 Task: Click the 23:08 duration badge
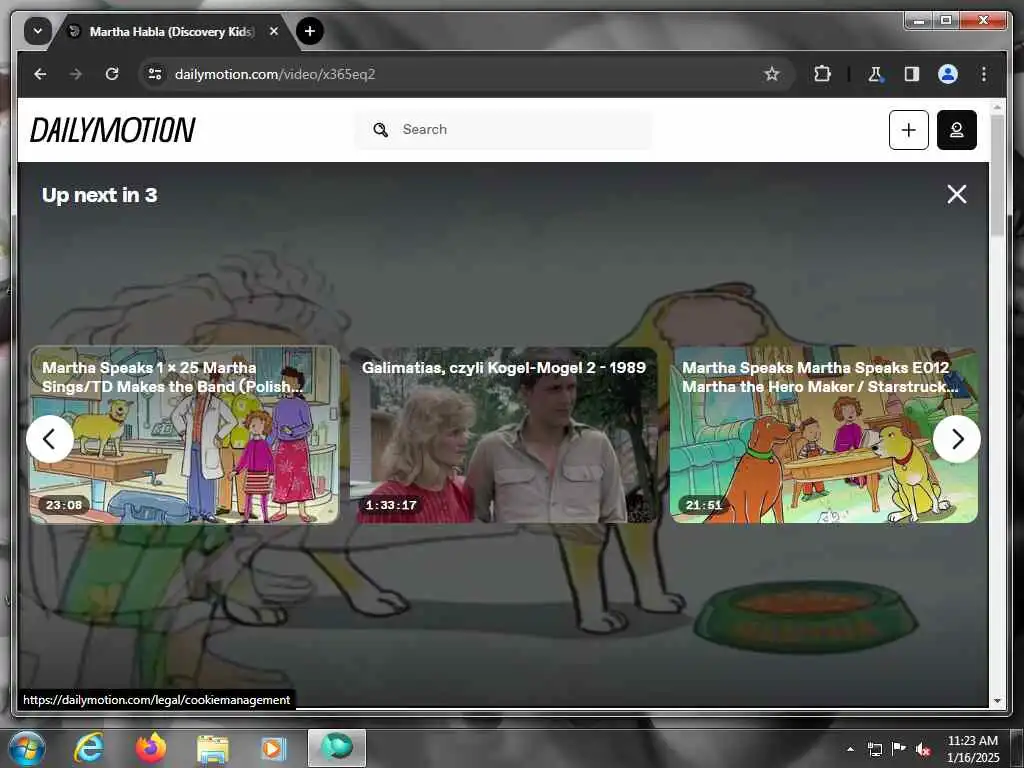(64, 505)
